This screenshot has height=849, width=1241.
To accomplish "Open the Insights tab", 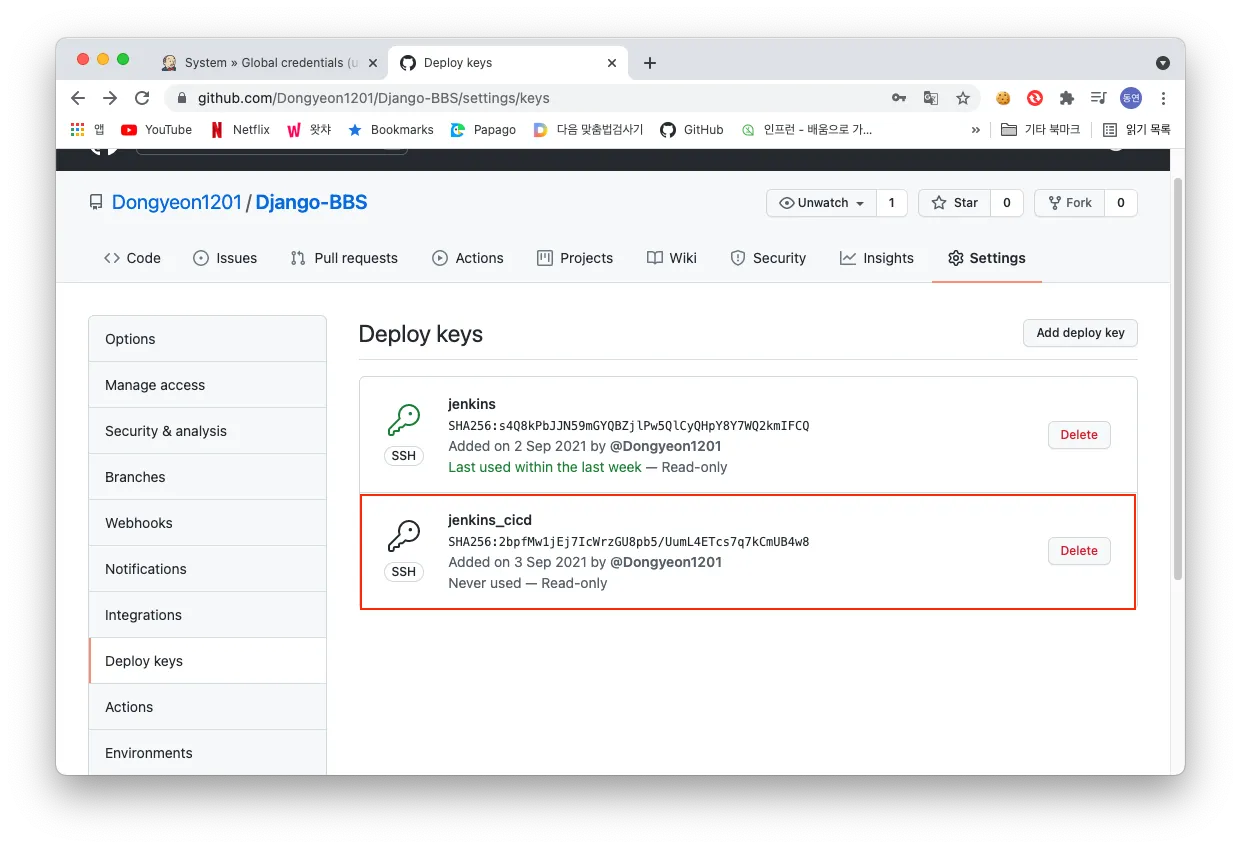I will (877, 258).
